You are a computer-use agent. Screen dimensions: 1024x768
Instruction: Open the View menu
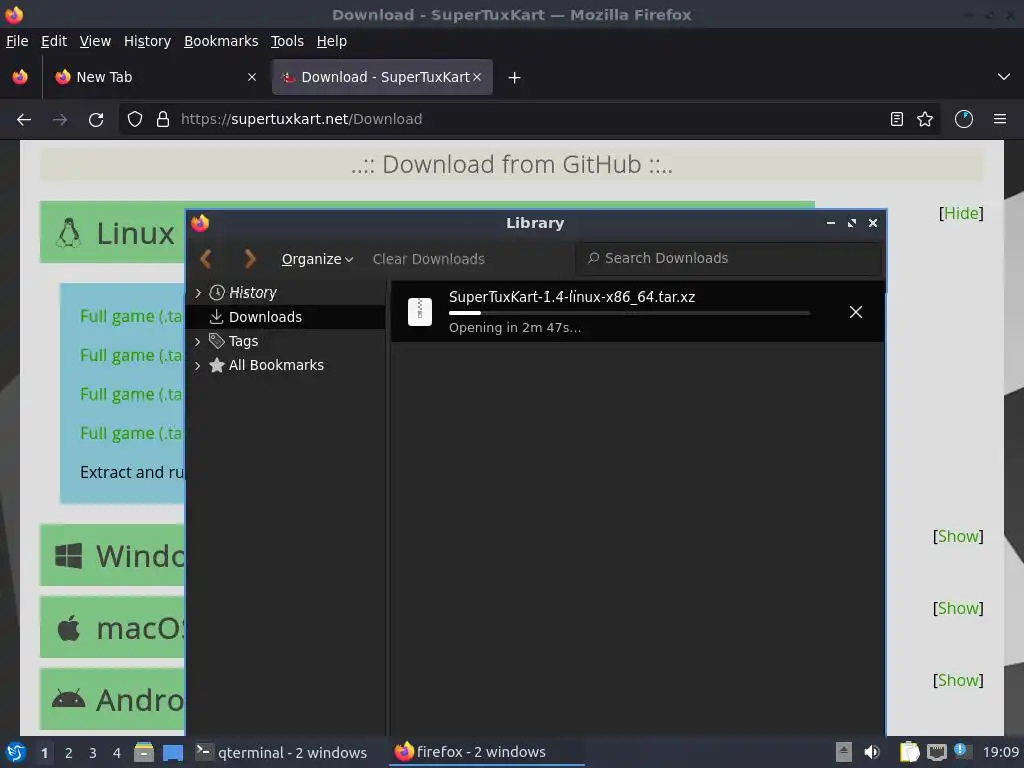tap(95, 41)
